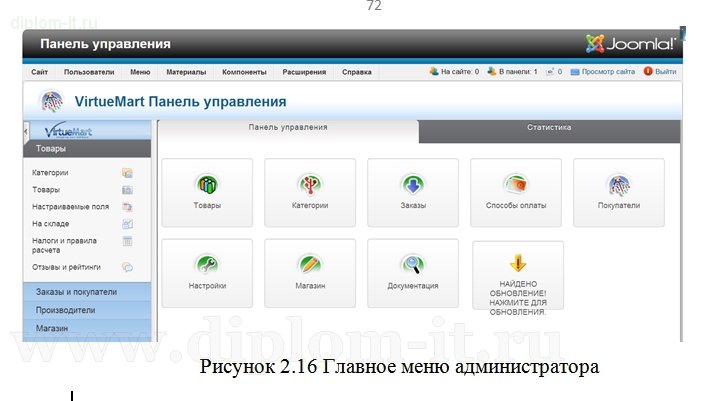
Task: Click the yellow update-found arrow icon
Action: 518,263
